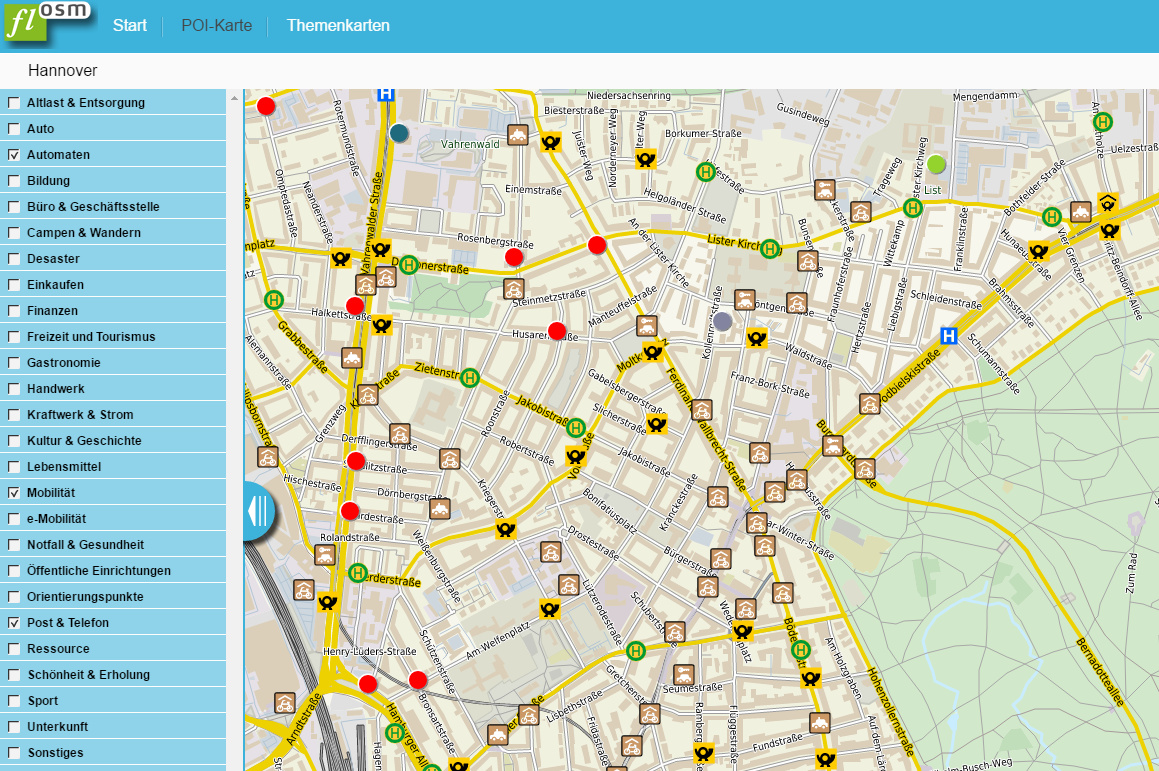Click the teal dot marker near Vahrenwald
Screen dimensions: 1159x771
pos(400,132)
